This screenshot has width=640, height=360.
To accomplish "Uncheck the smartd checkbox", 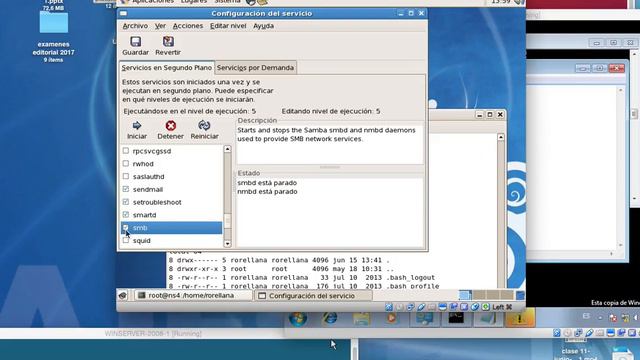I will pos(126,214).
